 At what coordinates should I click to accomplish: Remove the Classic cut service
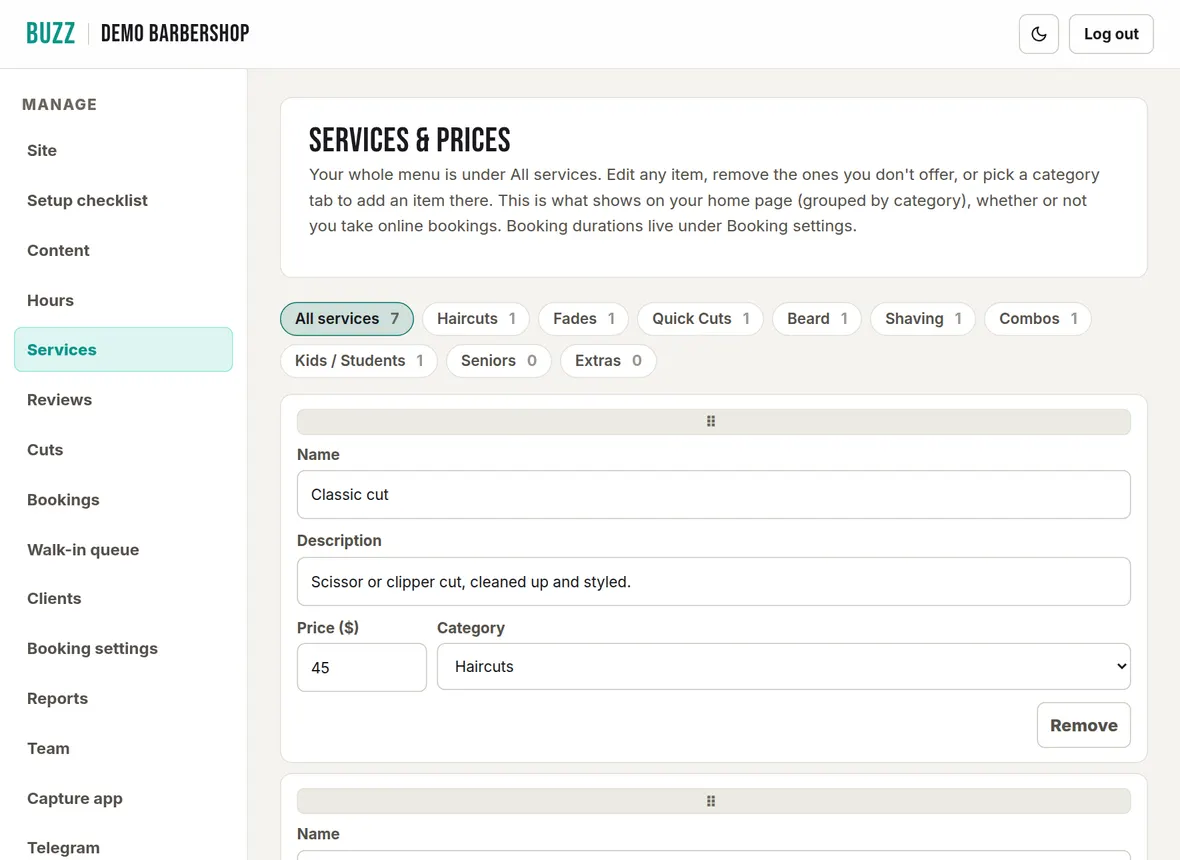tap(1083, 725)
